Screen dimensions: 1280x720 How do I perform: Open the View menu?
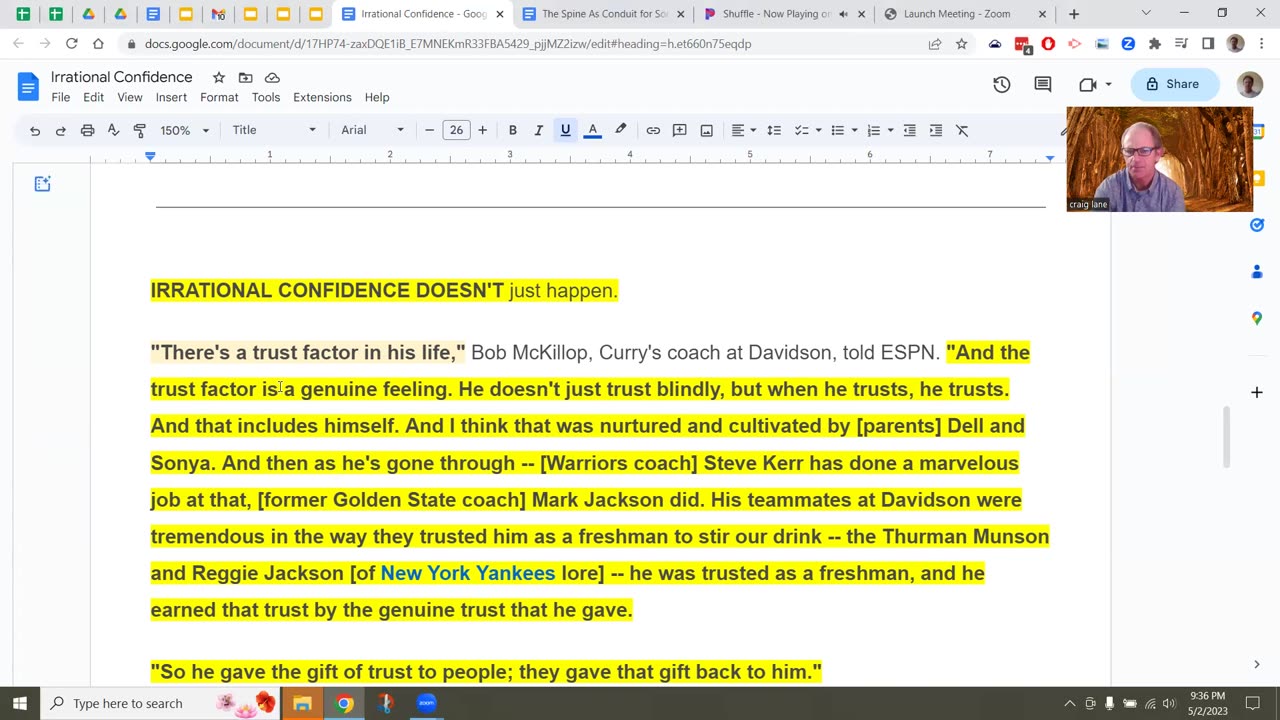(x=130, y=97)
